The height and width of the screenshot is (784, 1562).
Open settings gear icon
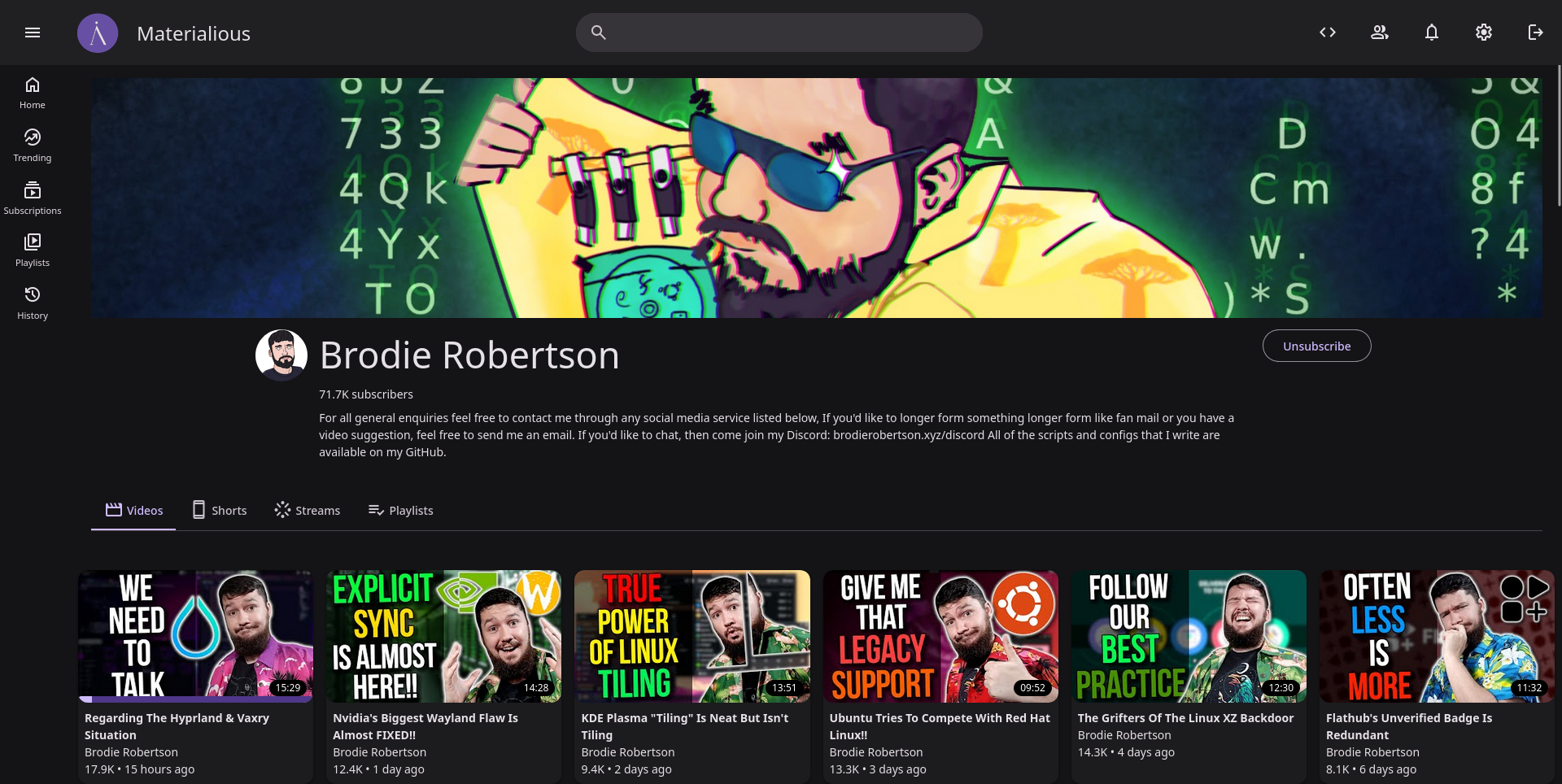(x=1484, y=33)
